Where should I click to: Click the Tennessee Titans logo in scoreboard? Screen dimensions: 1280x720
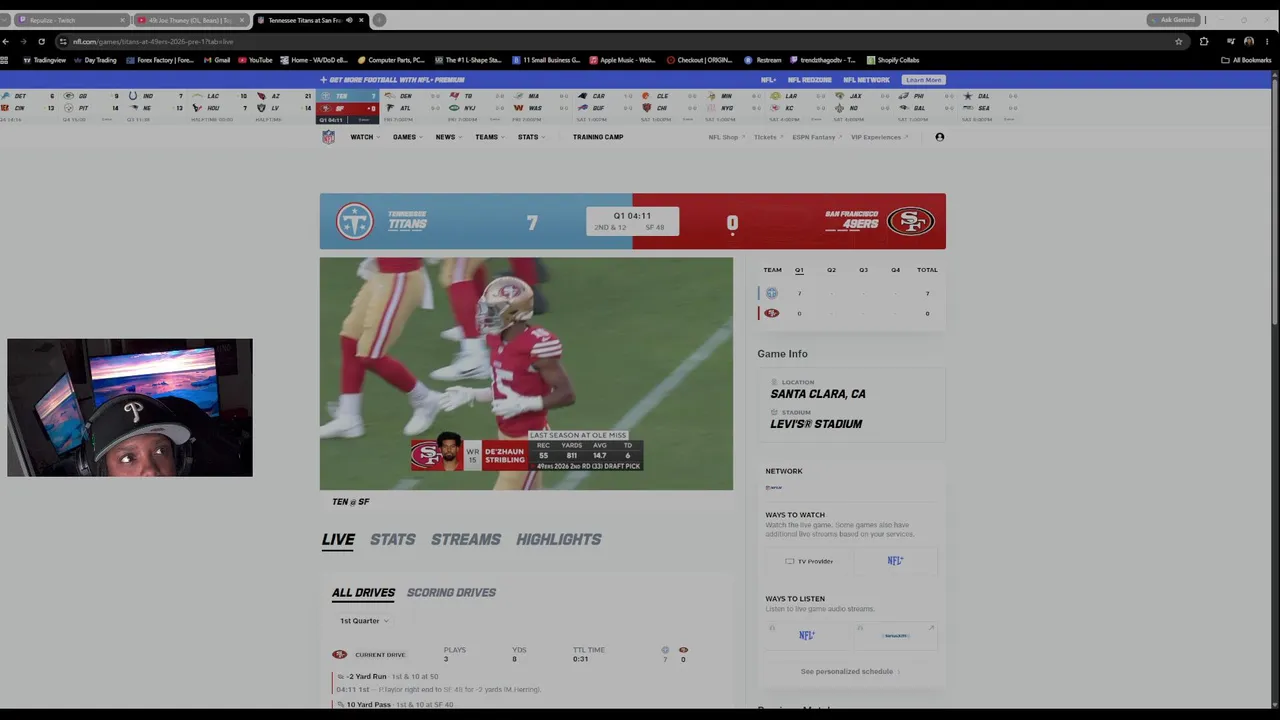click(354, 221)
